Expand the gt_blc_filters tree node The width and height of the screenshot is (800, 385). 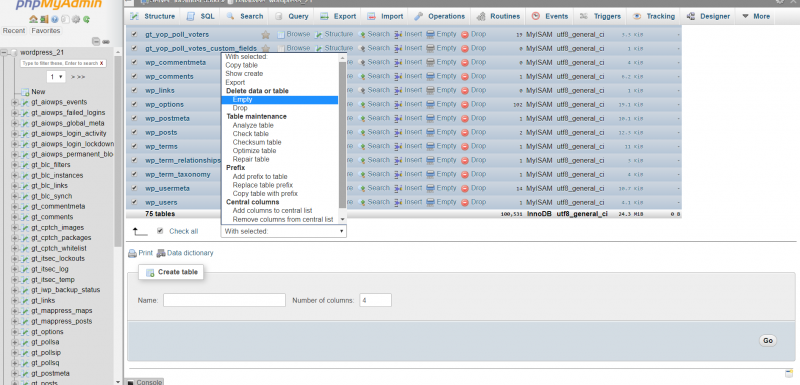14,165
